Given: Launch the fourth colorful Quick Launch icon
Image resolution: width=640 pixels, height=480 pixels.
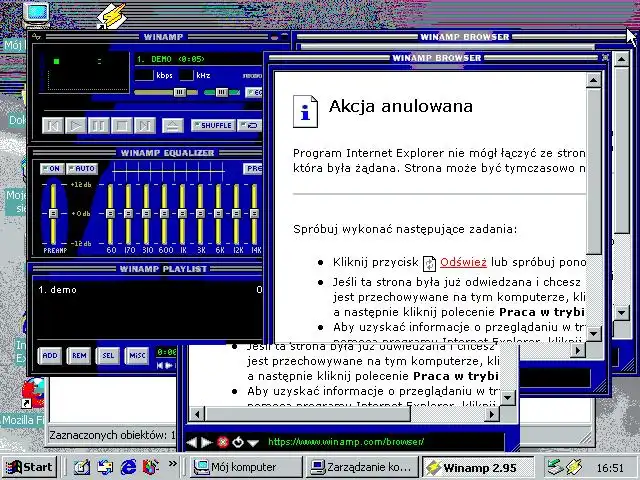Looking at the screenshot, I should (x=151, y=467).
